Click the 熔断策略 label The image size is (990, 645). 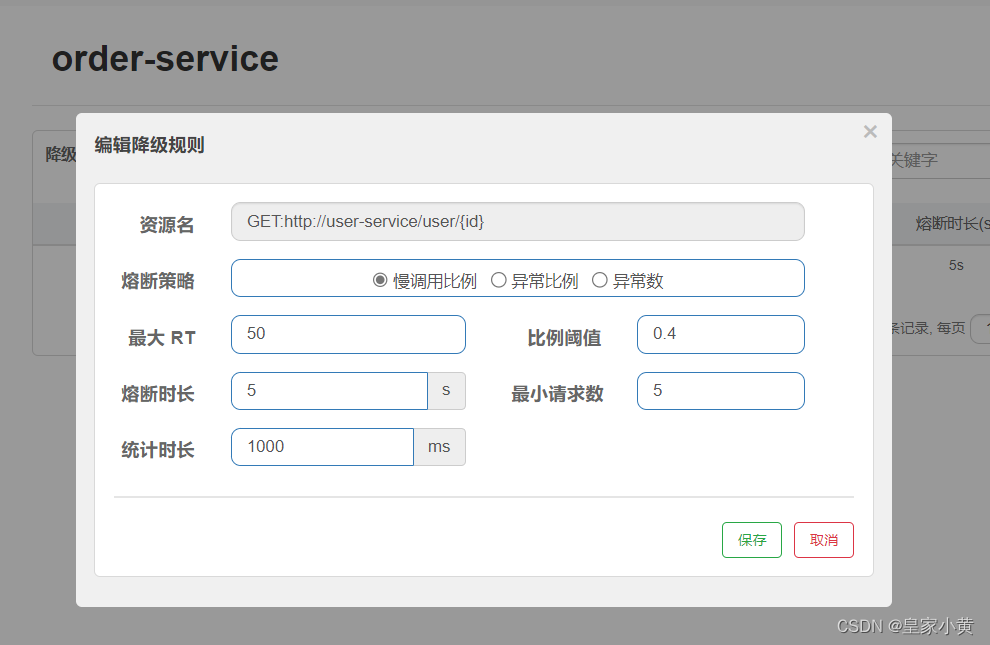[x=158, y=281]
